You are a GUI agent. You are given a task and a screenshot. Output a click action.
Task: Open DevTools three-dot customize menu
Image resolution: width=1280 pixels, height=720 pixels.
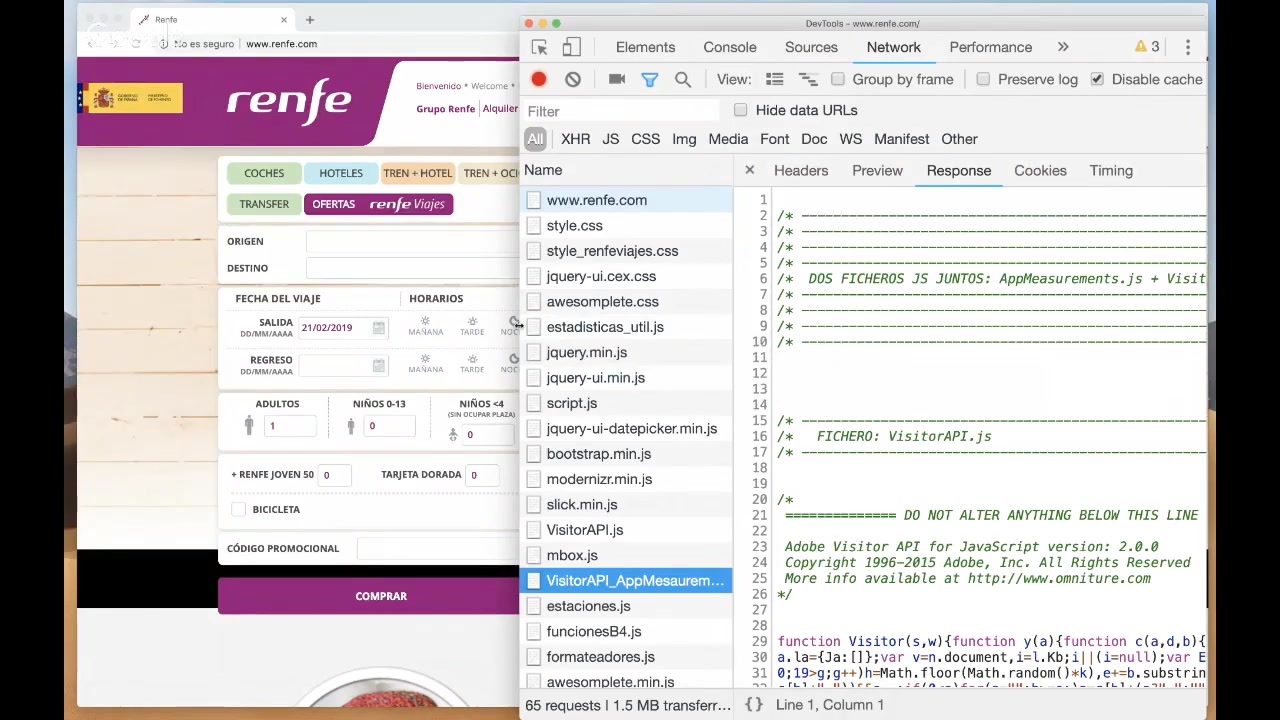[x=1188, y=47]
